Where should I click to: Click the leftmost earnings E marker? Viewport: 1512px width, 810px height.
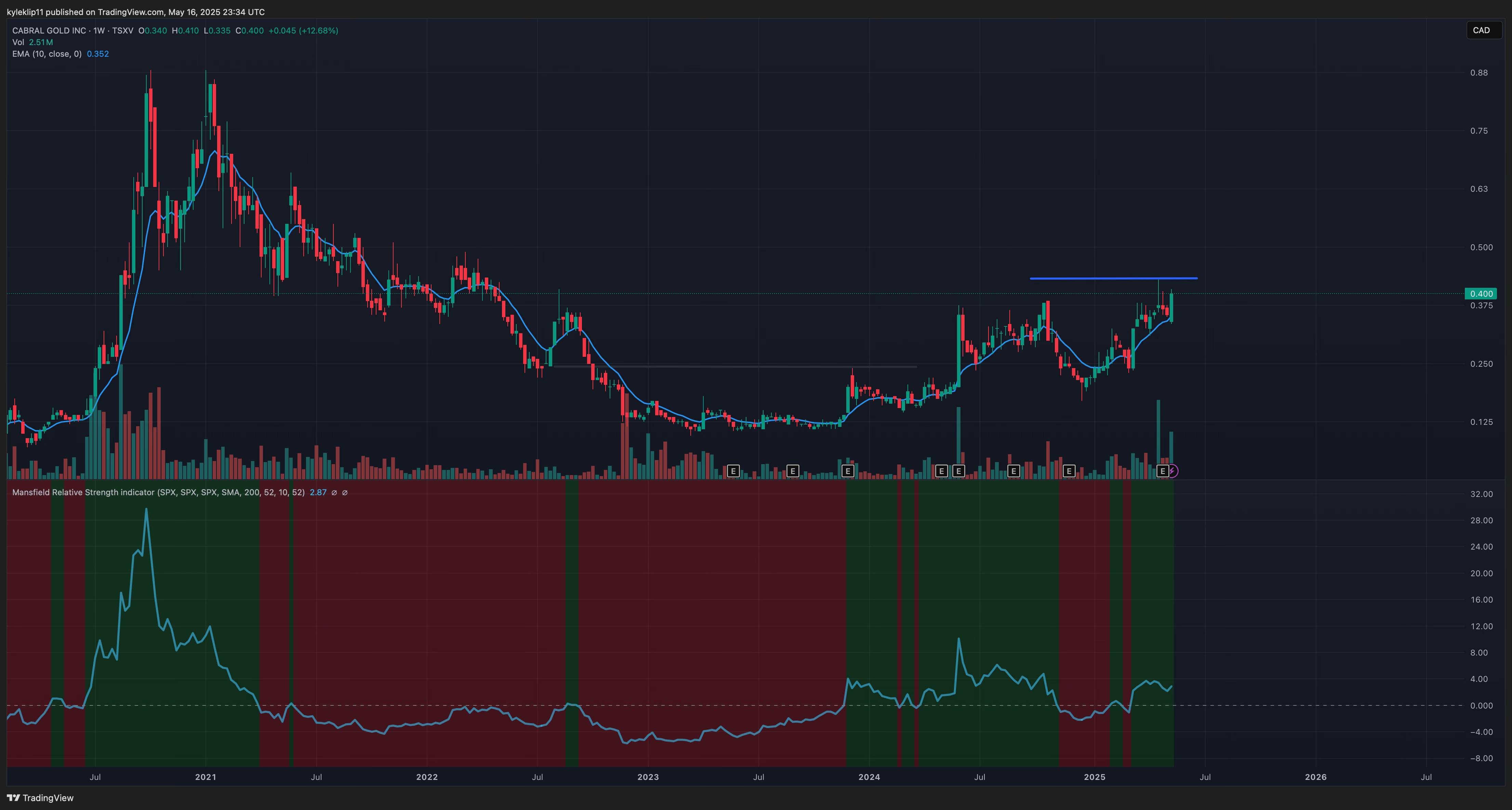pos(732,471)
